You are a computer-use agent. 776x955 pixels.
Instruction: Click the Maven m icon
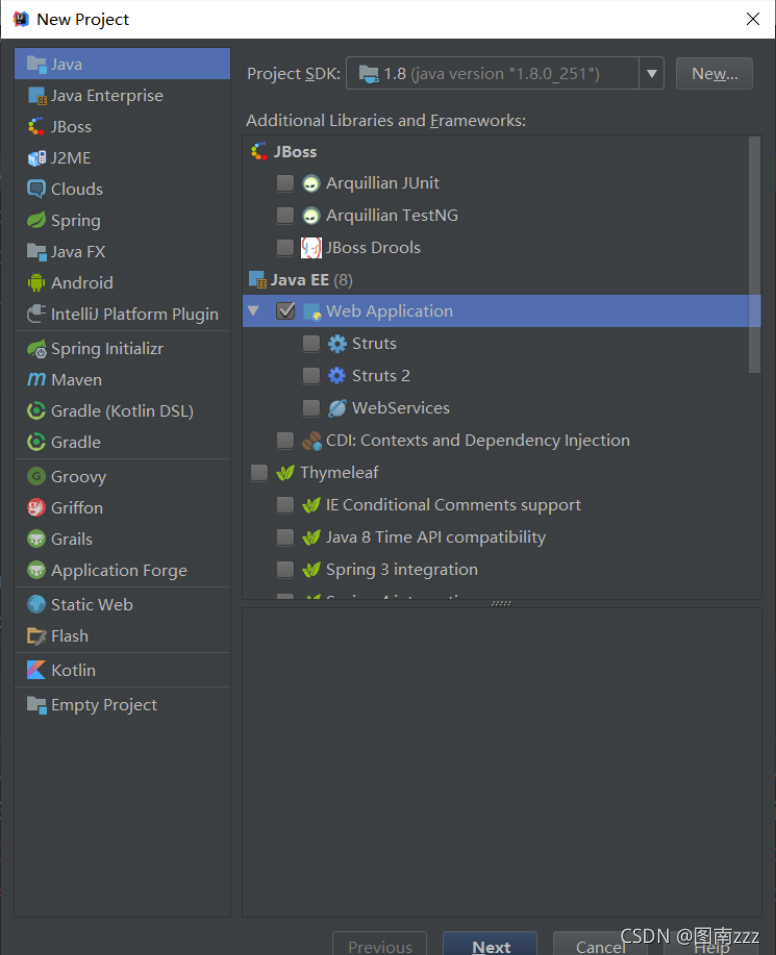pyautogui.click(x=37, y=379)
